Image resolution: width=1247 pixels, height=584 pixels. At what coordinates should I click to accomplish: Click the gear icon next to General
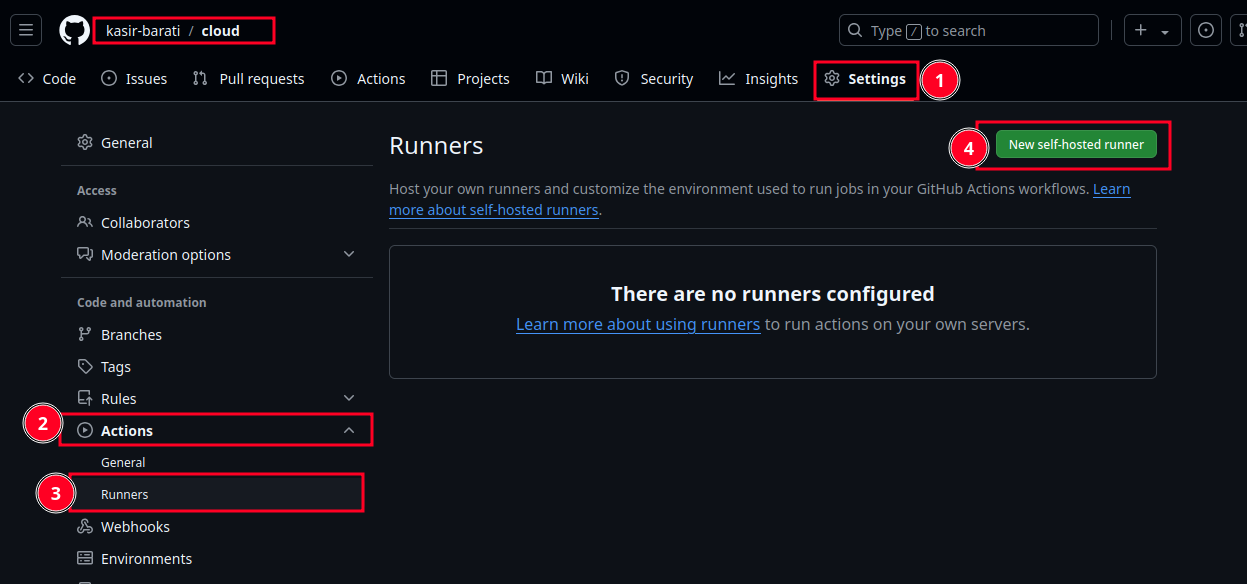point(85,142)
